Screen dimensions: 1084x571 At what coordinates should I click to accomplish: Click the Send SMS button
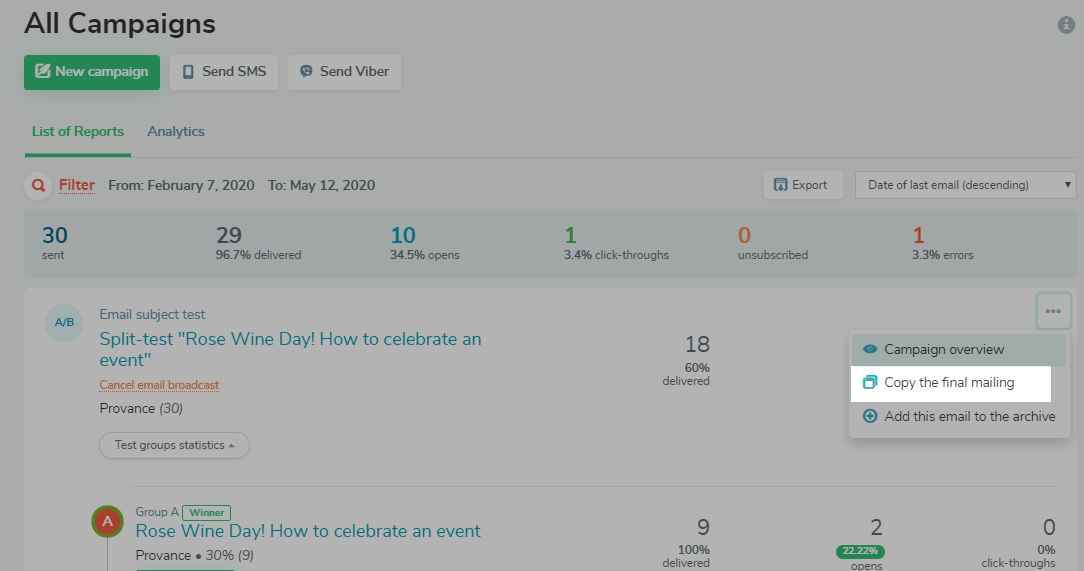(x=224, y=72)
